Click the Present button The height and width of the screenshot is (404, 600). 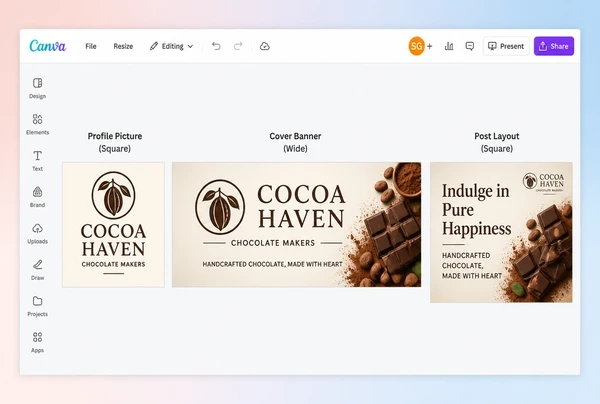click(506, 46)
